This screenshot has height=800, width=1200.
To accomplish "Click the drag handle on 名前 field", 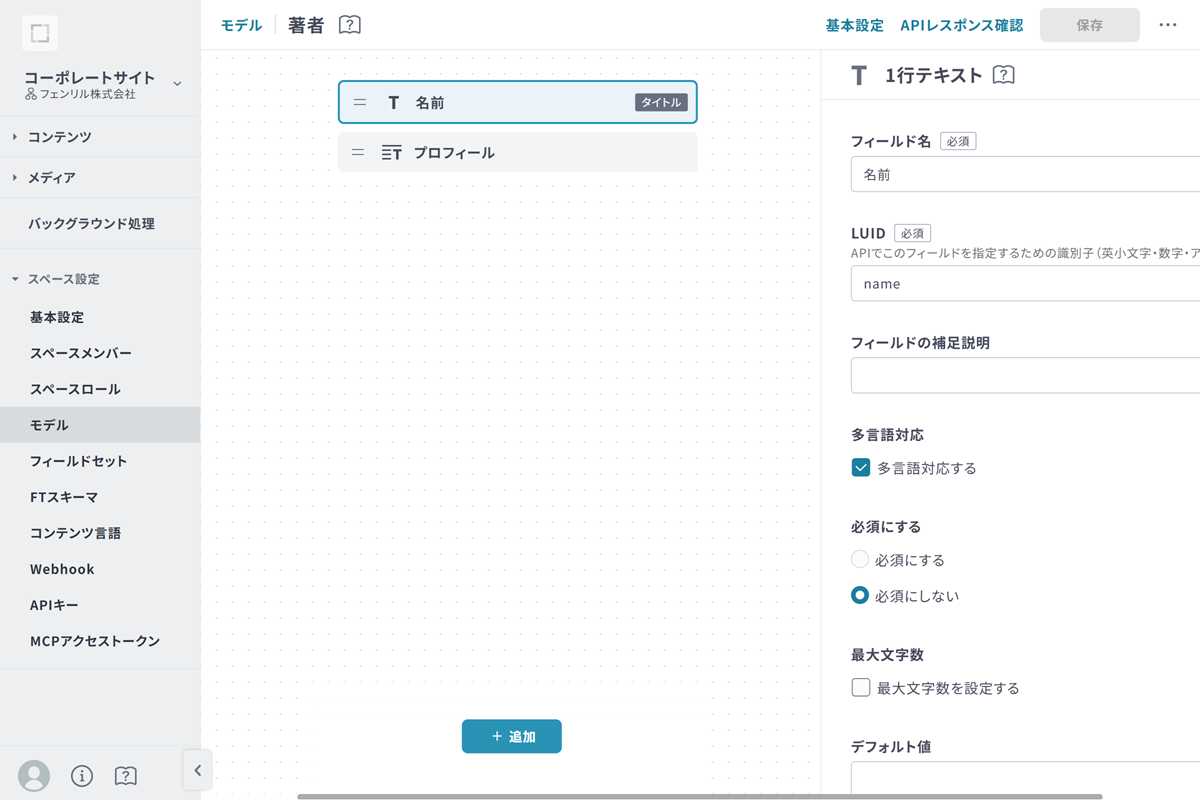I will coord(360,102).
